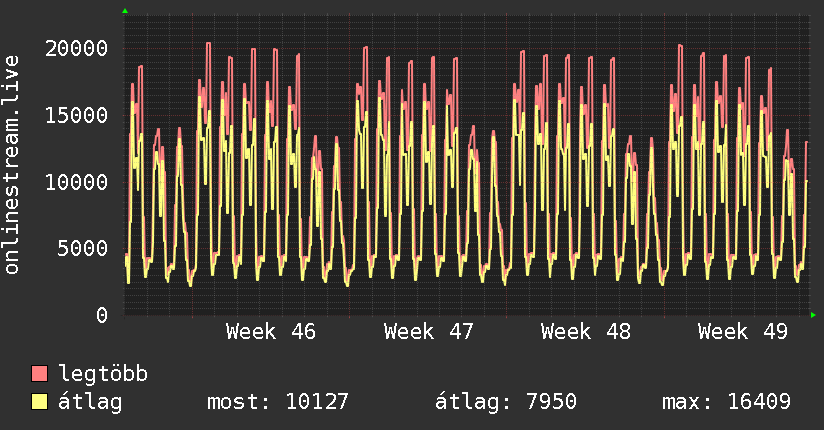Click the átlag: 7950 statistic value
This screenshot has height=430, width=824.
505,402
